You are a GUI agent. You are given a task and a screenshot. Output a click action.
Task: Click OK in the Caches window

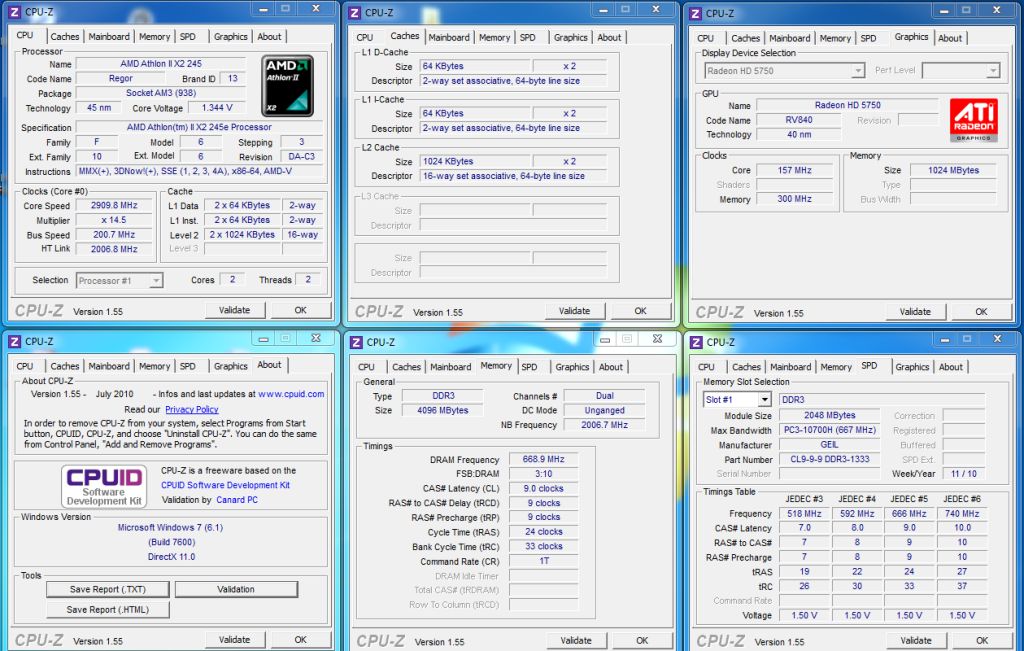coord(641,311)
